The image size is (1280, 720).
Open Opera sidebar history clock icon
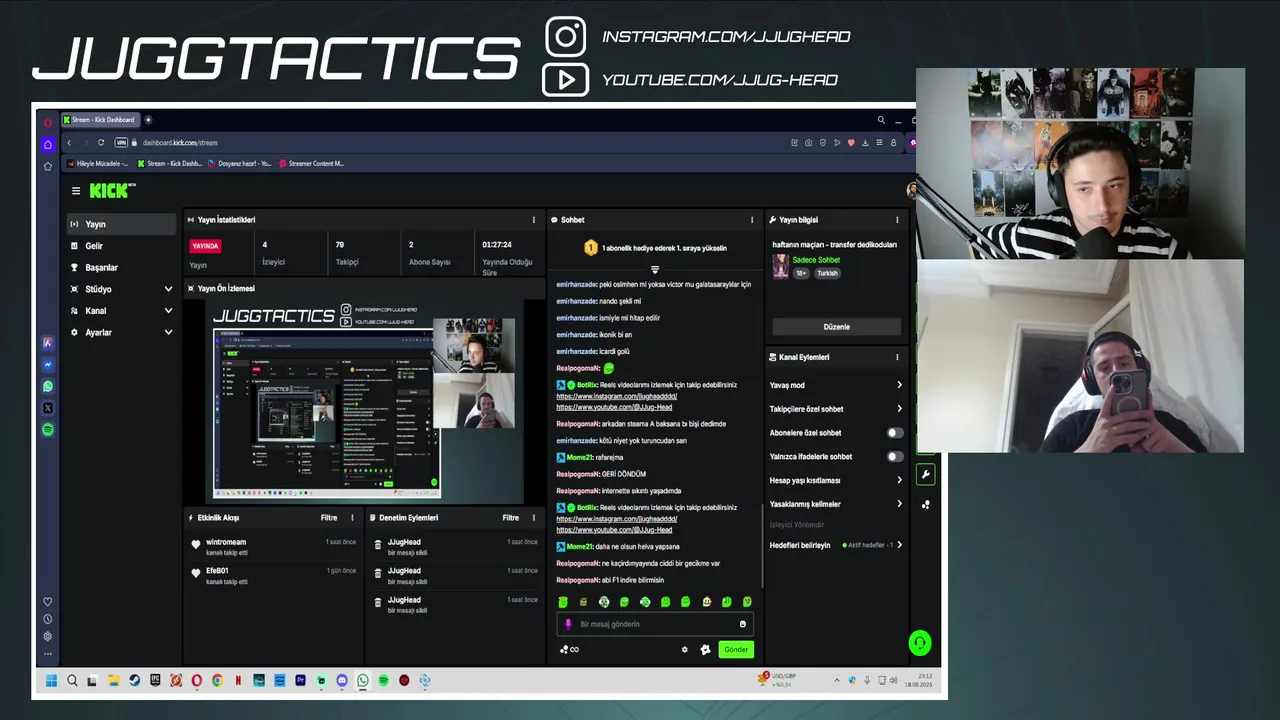[x=47, y=619]
